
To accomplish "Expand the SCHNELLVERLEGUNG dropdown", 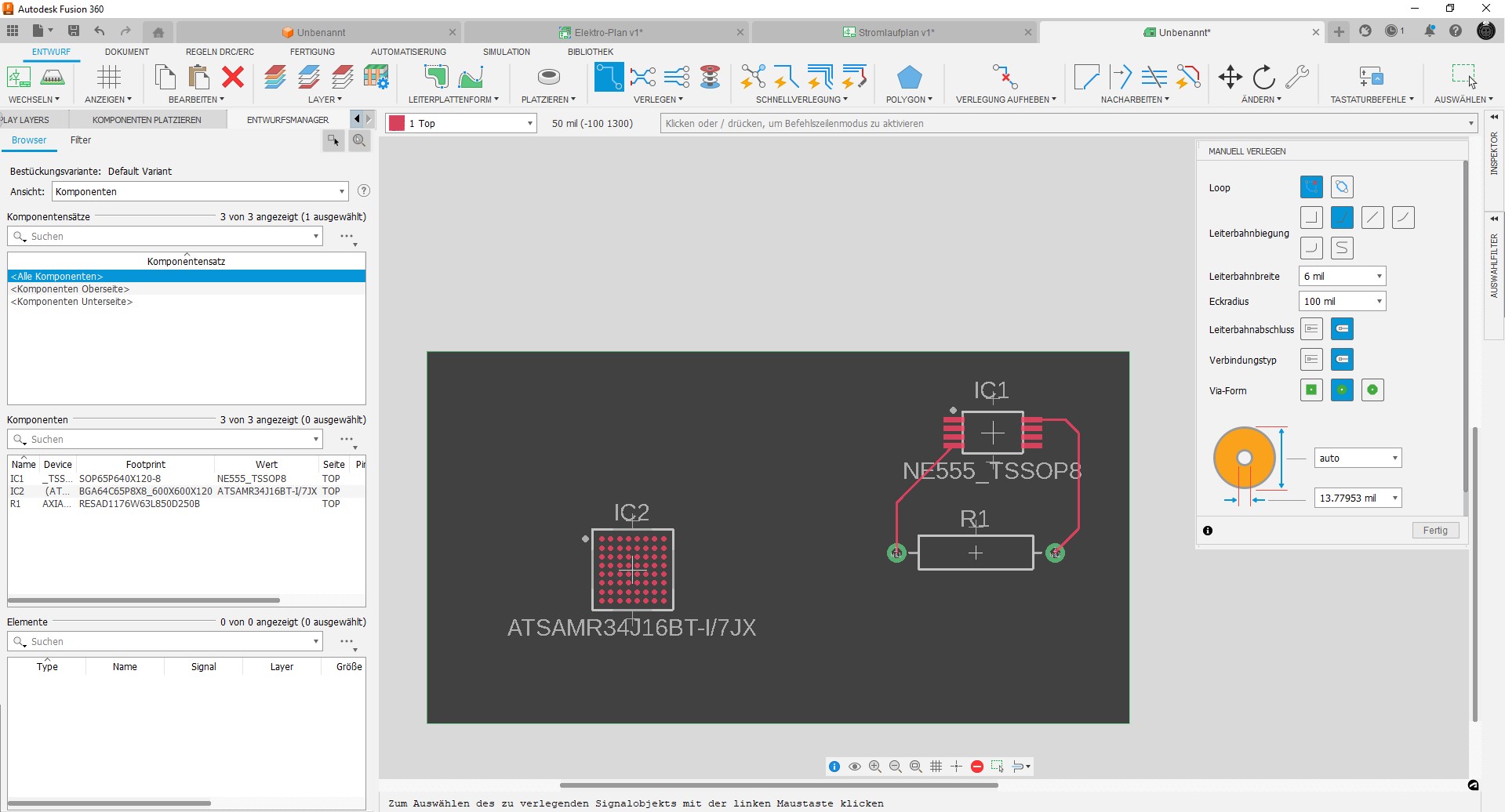I will (845, 100).
